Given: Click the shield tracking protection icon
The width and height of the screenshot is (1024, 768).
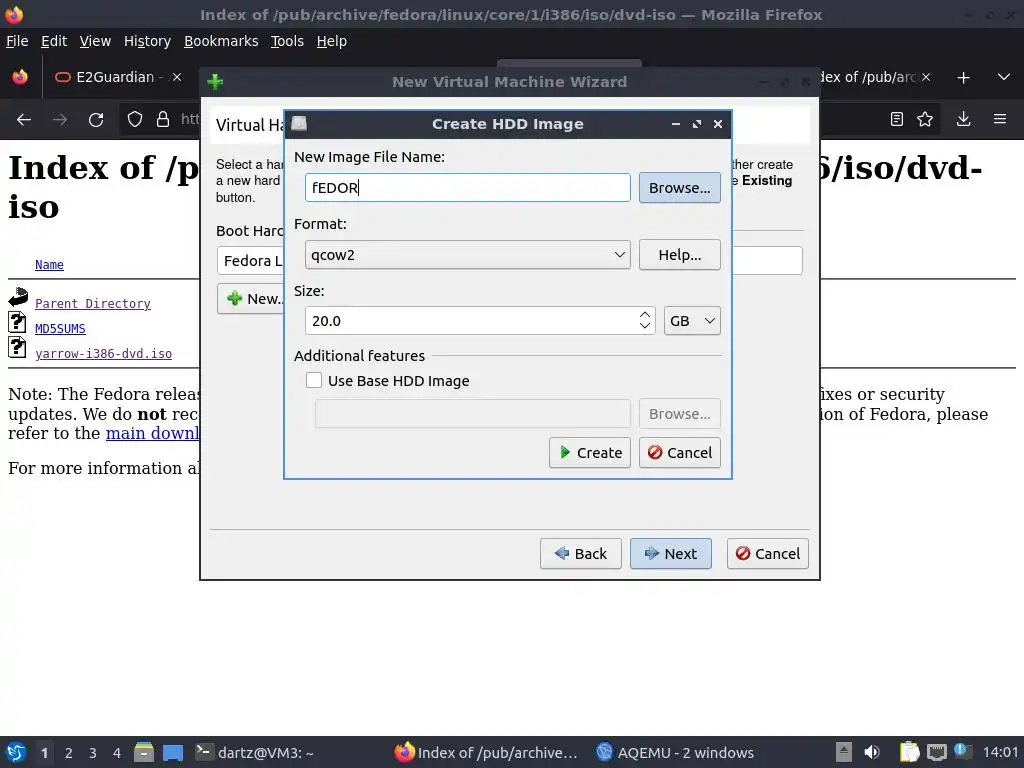Looking at the screenshot, I should (135, 119).
